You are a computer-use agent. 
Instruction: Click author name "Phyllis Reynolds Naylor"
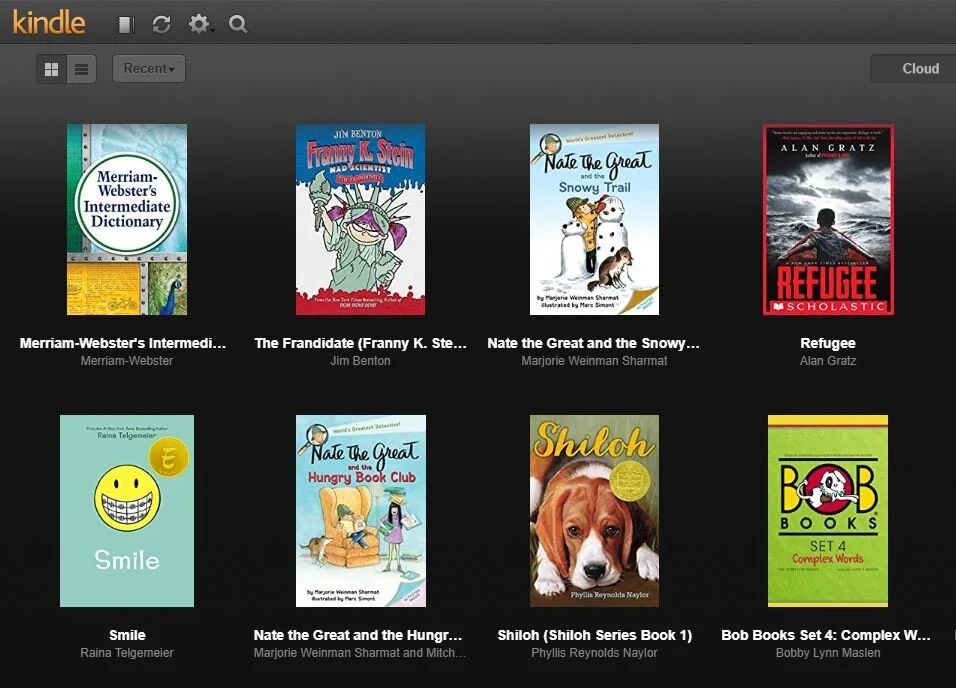pos(594,653)
